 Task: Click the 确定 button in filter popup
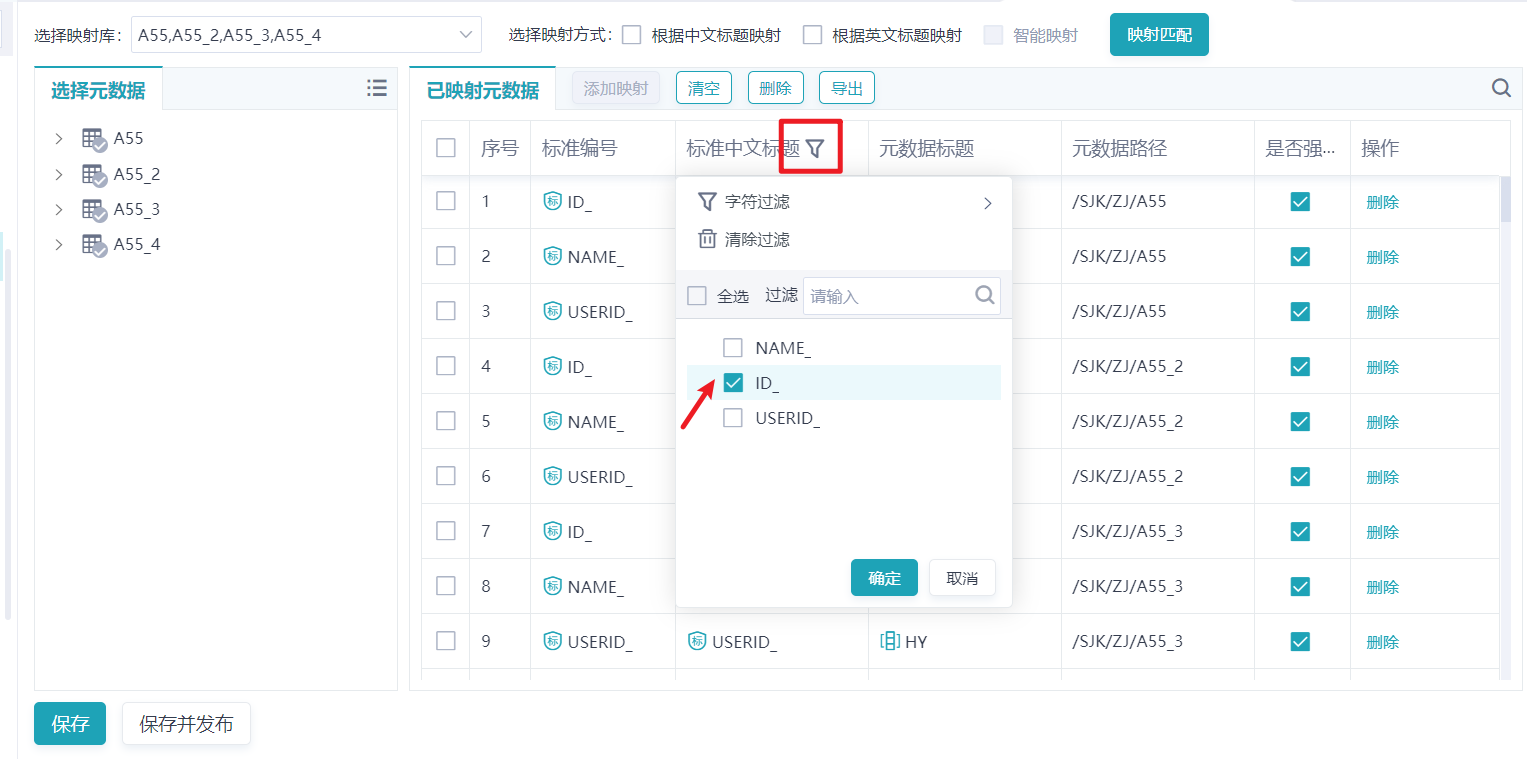click(884, 578)
